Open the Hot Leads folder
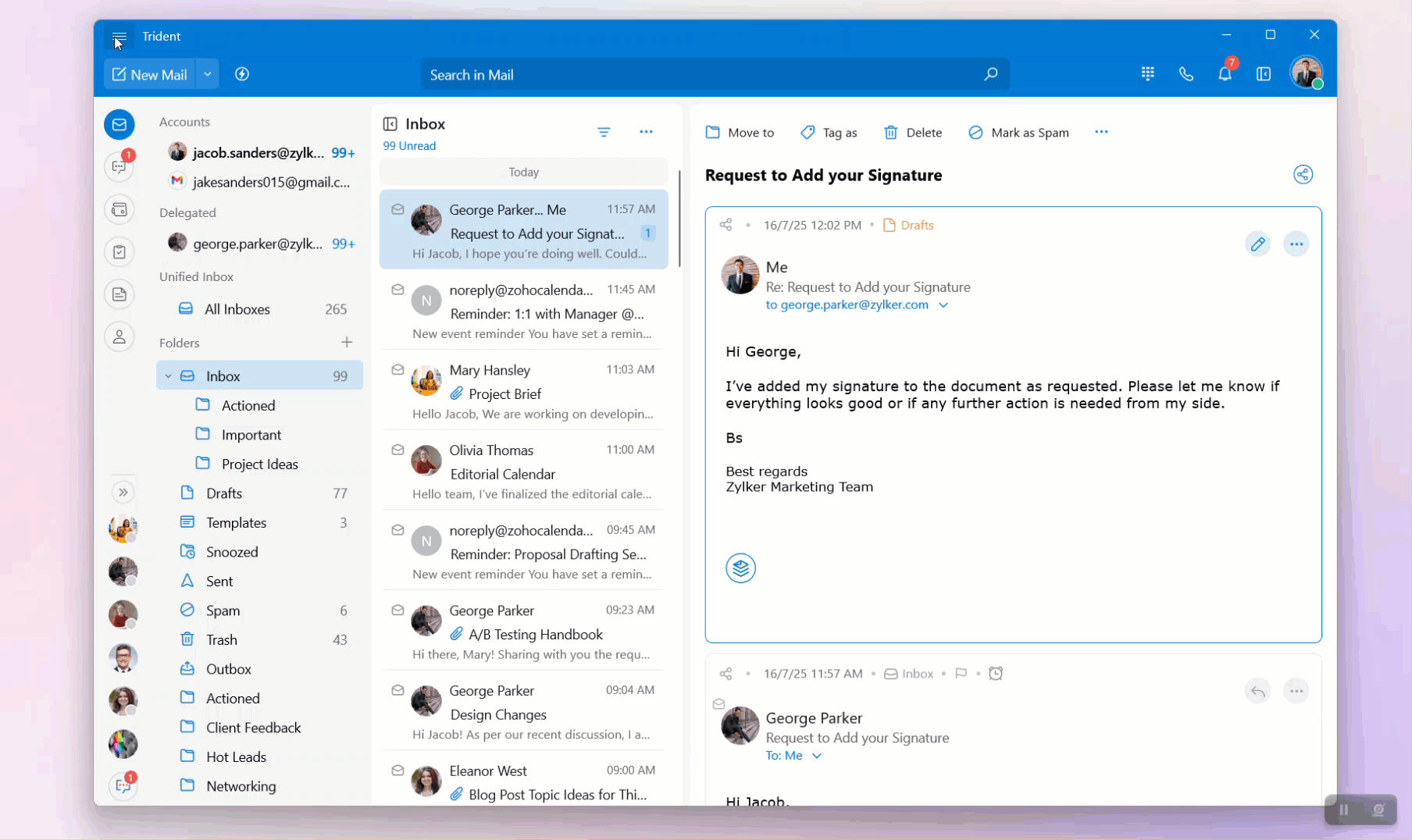The image size is (1412, 840). pyautogui.click(x=261, y=756)
